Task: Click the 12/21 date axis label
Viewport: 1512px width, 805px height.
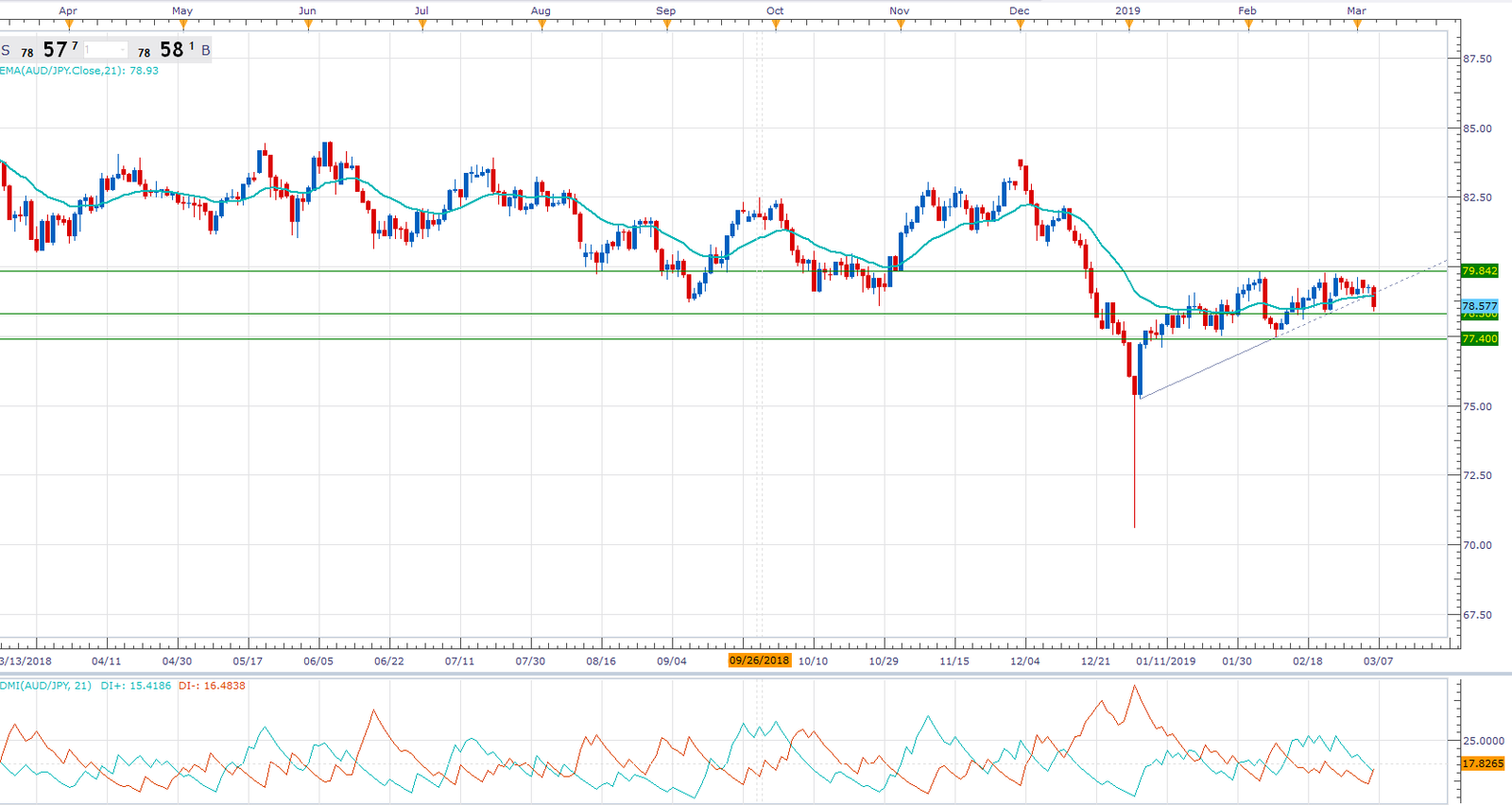Action: coord(1095,661)
